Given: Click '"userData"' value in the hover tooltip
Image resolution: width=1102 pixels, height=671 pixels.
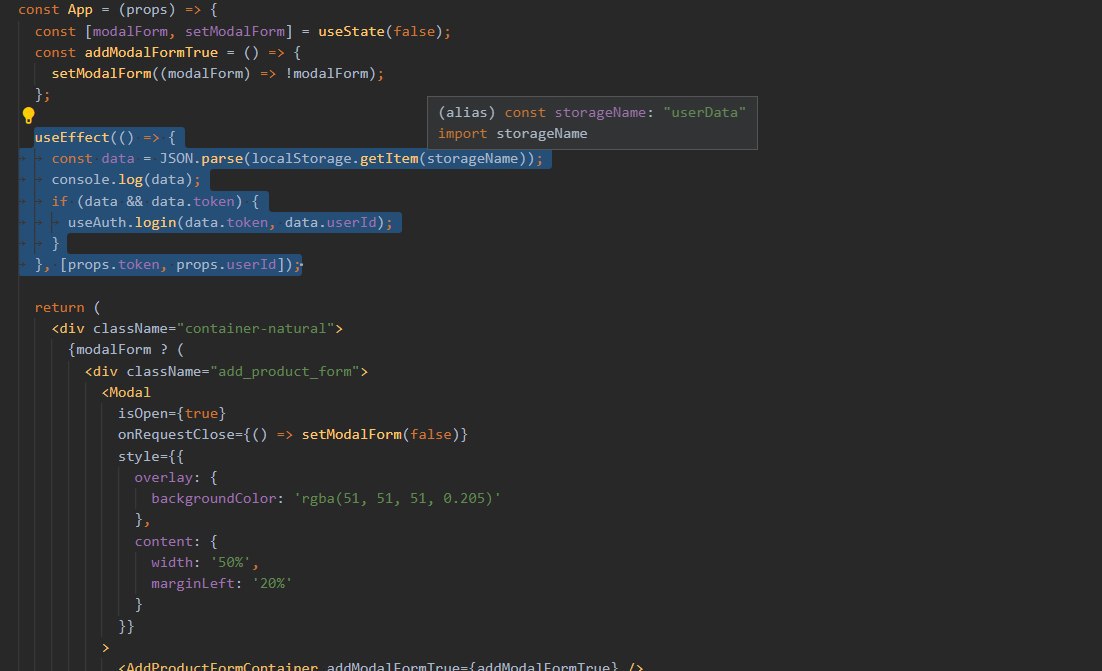Looking at the screenshot, I should click(x=704, y=112).
